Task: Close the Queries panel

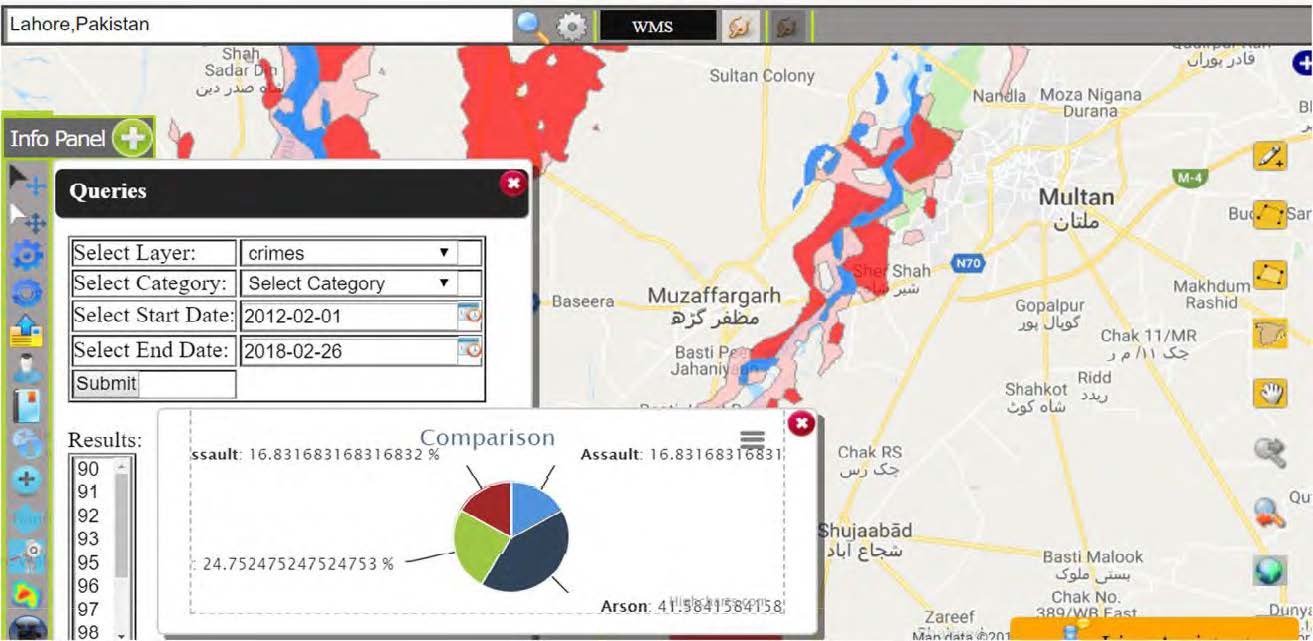Action: tap(513, 183)
